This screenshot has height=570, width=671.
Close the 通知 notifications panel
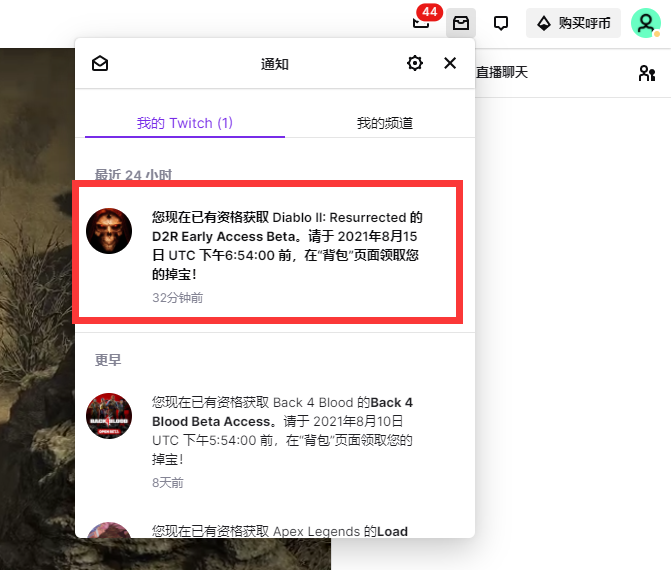(450, 63)
